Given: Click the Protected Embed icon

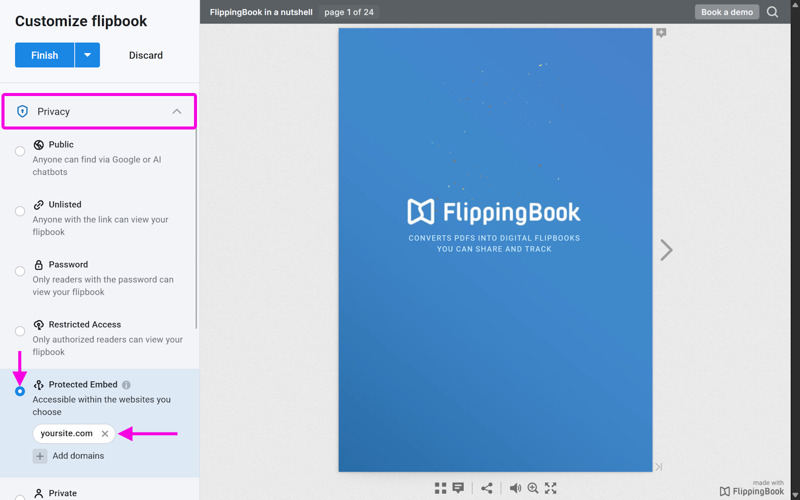Looking at the screenshot, I should tap(38, 385).
